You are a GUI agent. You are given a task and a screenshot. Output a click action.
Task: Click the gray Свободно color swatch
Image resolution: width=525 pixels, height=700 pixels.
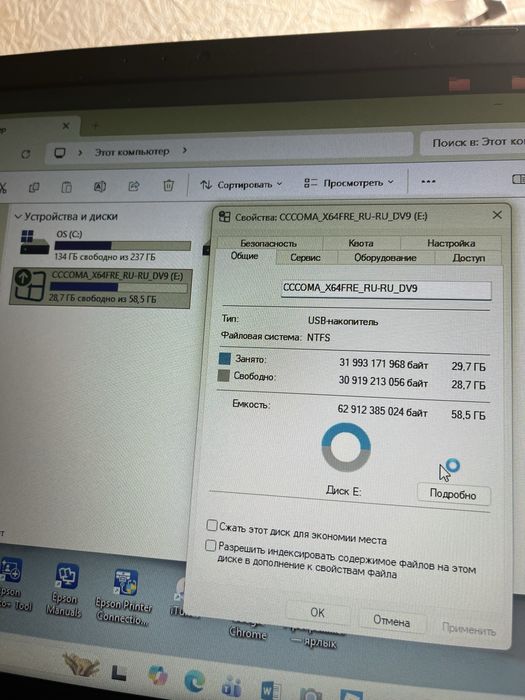click(x=223, y=375)
